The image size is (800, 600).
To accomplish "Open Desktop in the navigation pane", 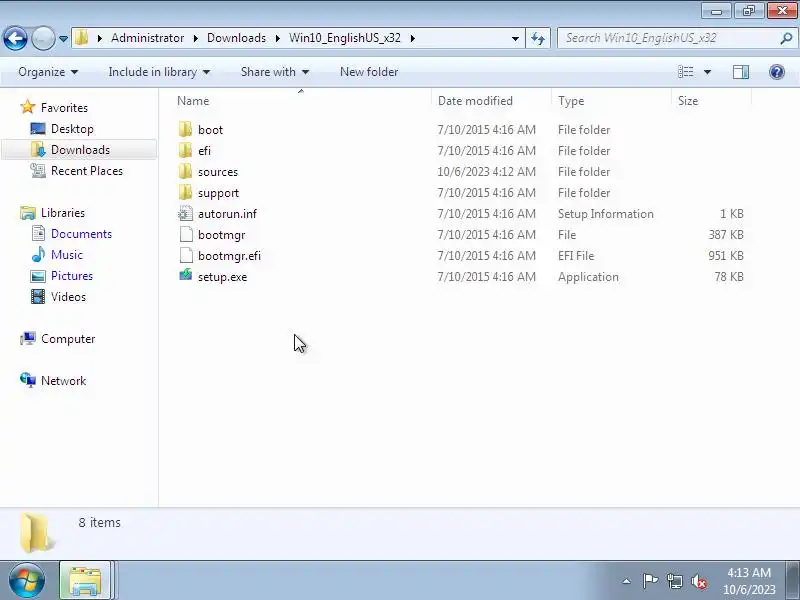I will coord(72,129).
